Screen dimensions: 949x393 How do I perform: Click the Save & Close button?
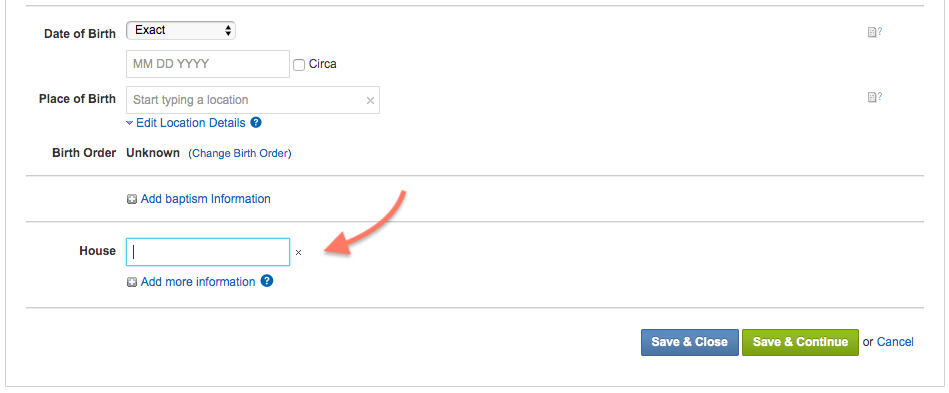tap(689, 342)
